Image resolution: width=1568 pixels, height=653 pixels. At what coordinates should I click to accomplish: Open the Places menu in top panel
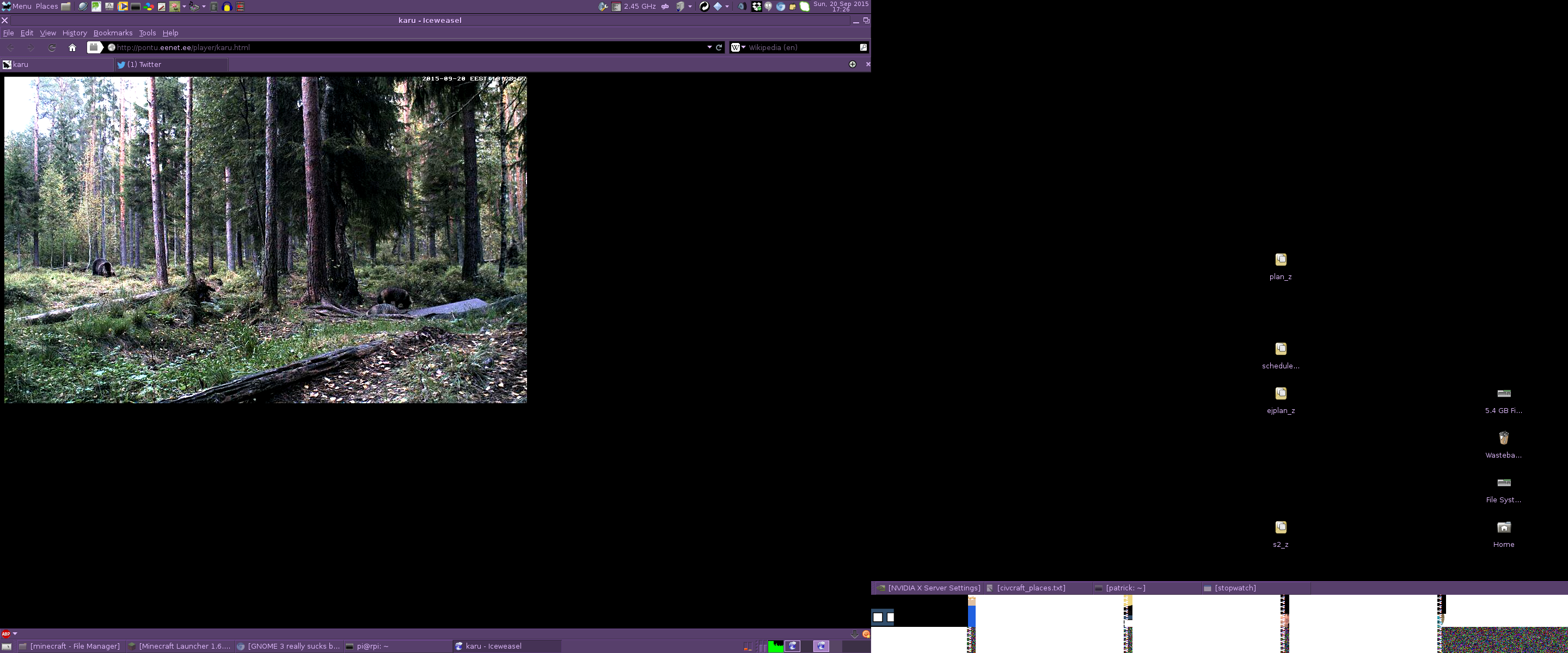click(x=47, y=7)
